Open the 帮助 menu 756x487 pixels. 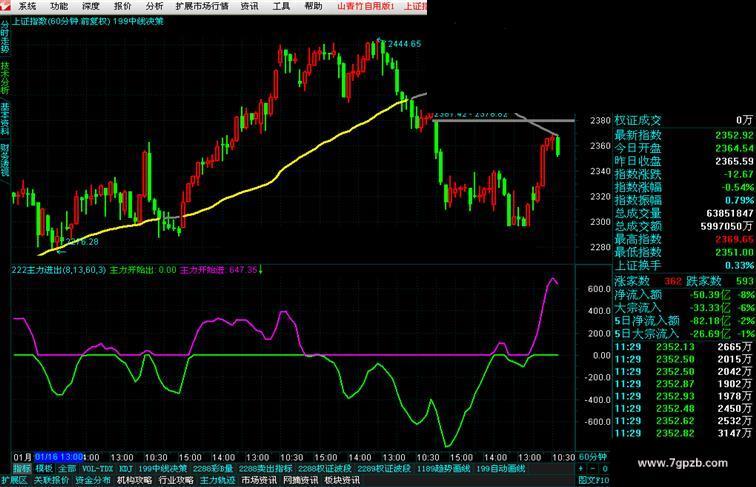[313, 6]
